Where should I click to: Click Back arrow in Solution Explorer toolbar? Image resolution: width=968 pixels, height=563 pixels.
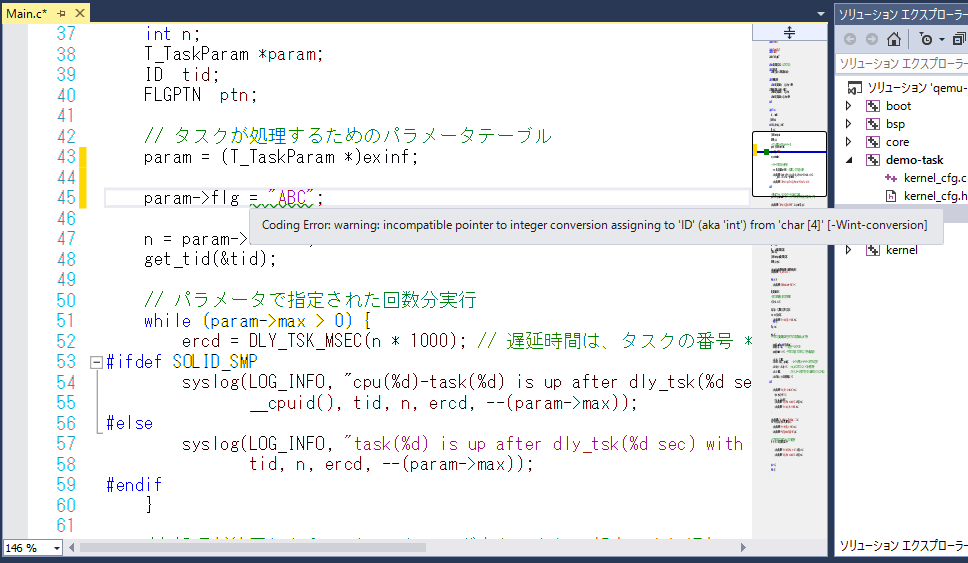pyautogui.click(x=850, y=39)
